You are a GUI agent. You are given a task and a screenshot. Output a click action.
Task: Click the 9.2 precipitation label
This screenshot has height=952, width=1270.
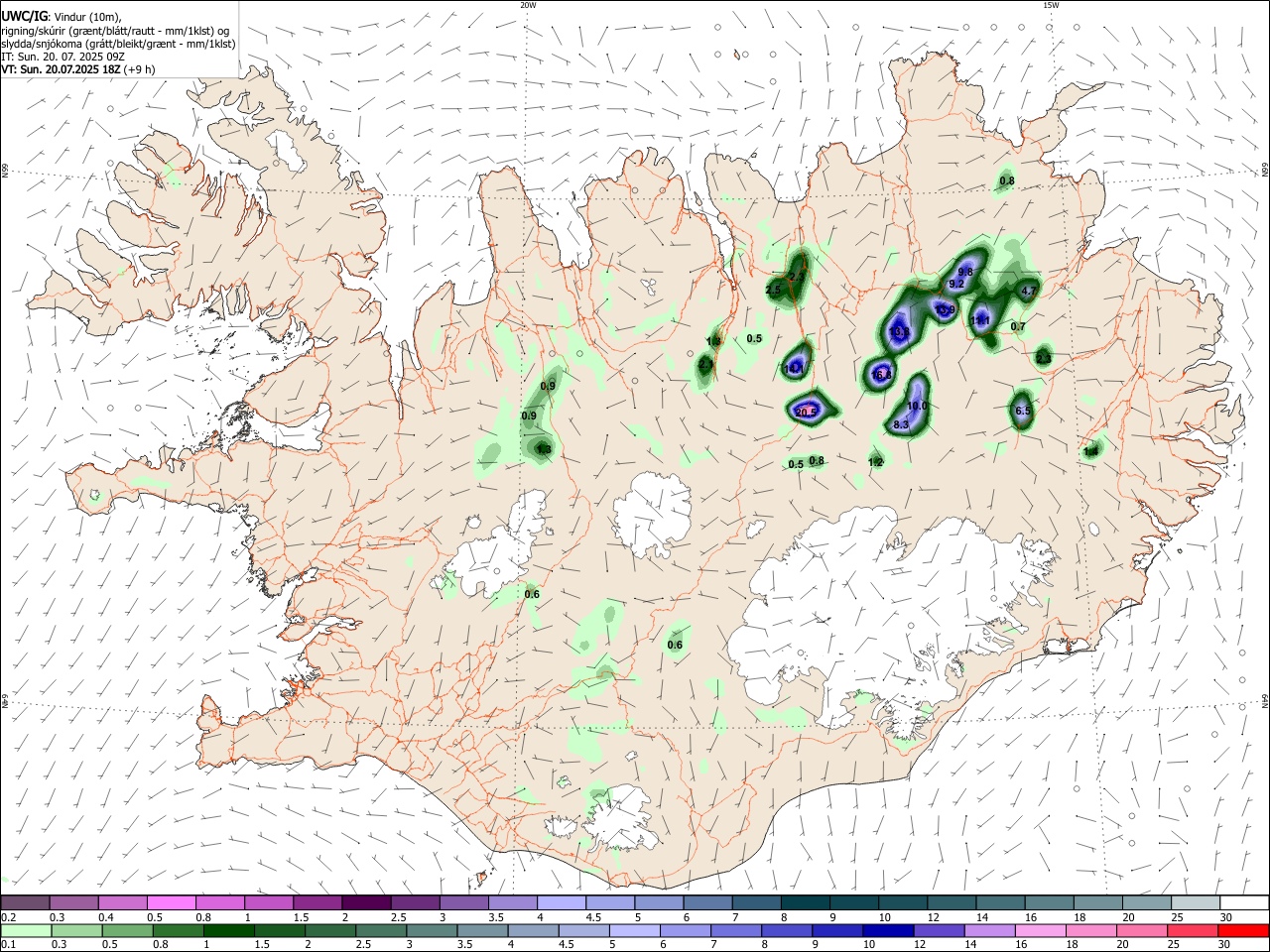click(956, 284)
